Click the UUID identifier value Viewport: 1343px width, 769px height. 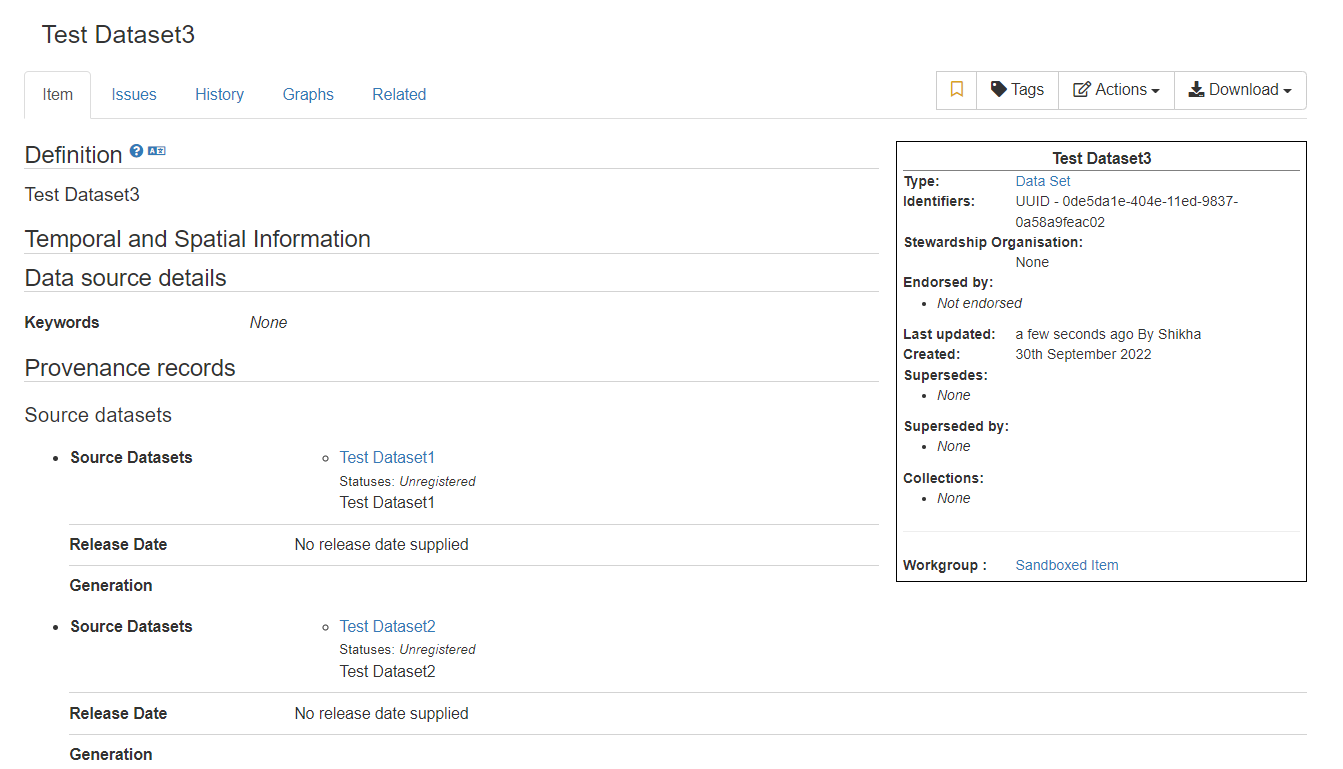pyautogui.click(x=1126, y=211)
